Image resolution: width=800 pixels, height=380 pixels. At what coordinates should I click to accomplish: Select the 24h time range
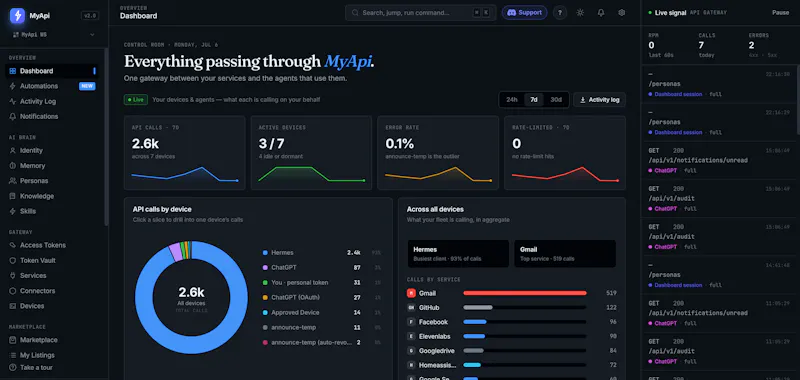[512, 100]
